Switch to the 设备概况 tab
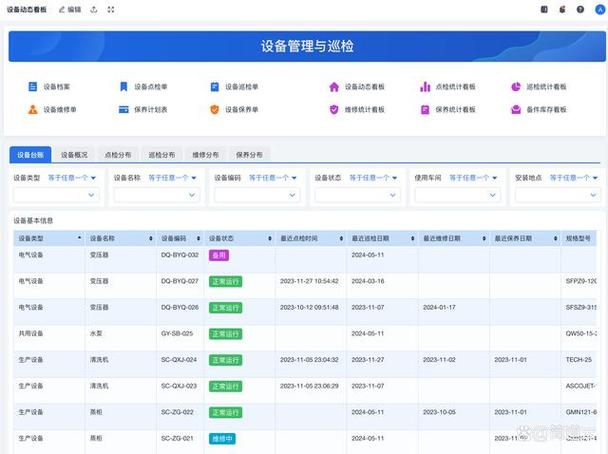Viewport: 608px width, 454px height. [74, 155]
